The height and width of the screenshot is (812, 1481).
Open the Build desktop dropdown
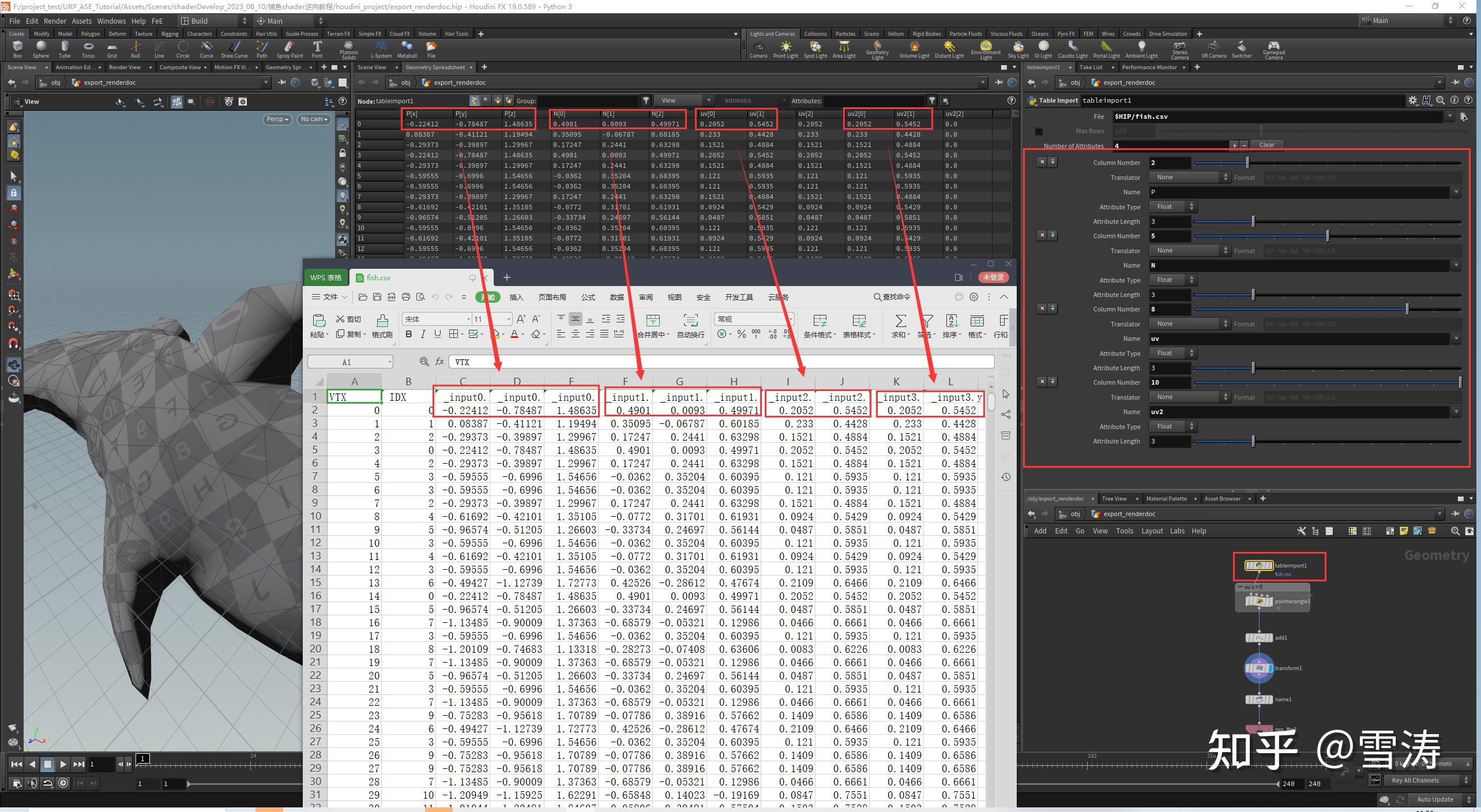[214, 21]
